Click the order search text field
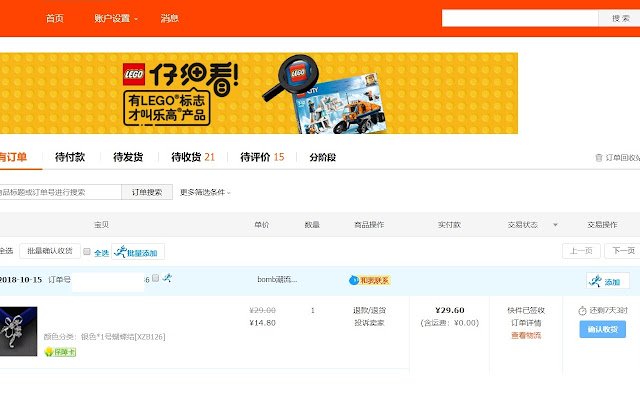640x400 pixels. coord(60,192)
